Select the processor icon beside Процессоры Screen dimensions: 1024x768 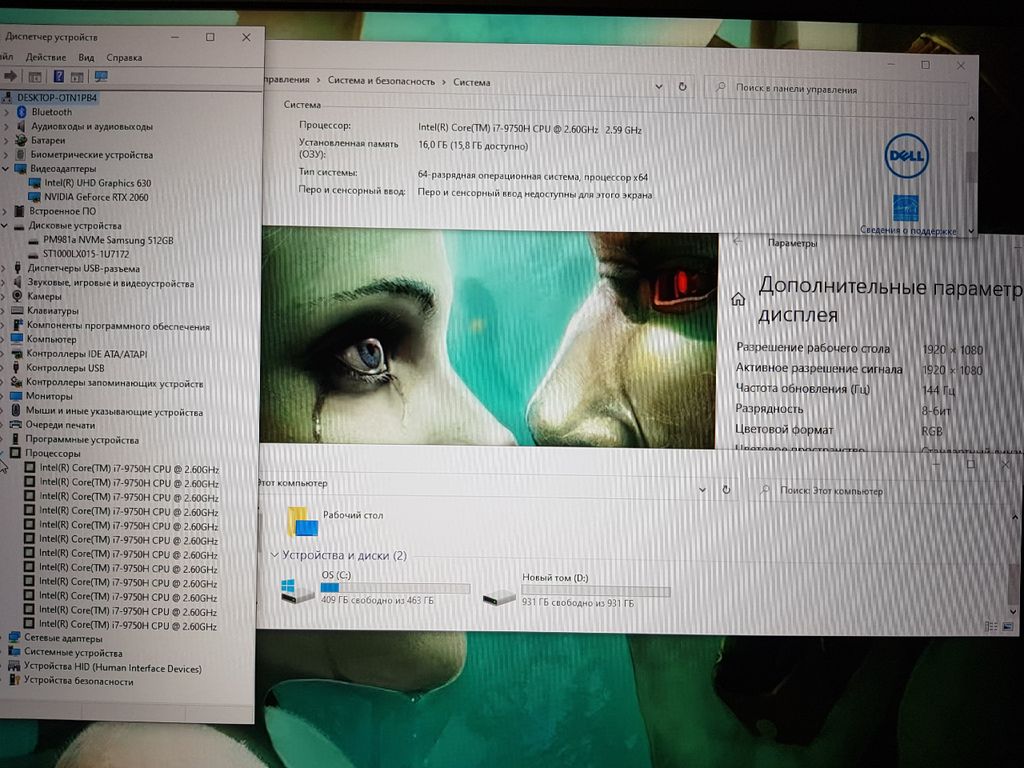click(15, 453)
